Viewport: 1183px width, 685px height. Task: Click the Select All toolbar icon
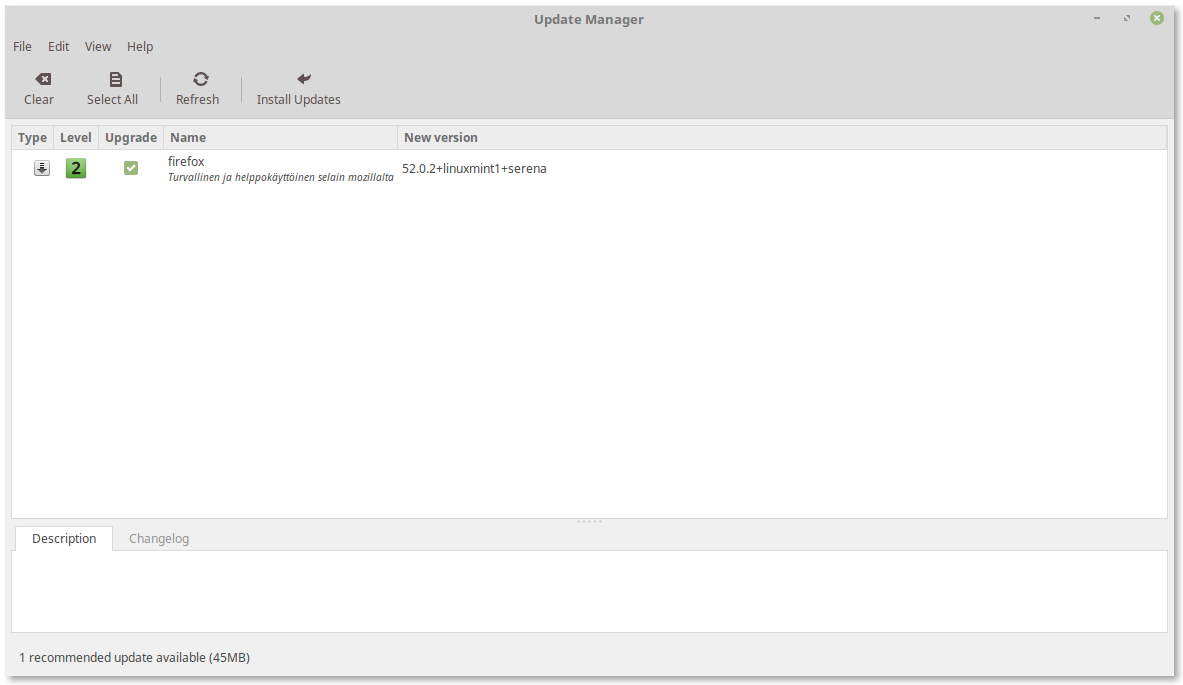(x=115, y=79)
